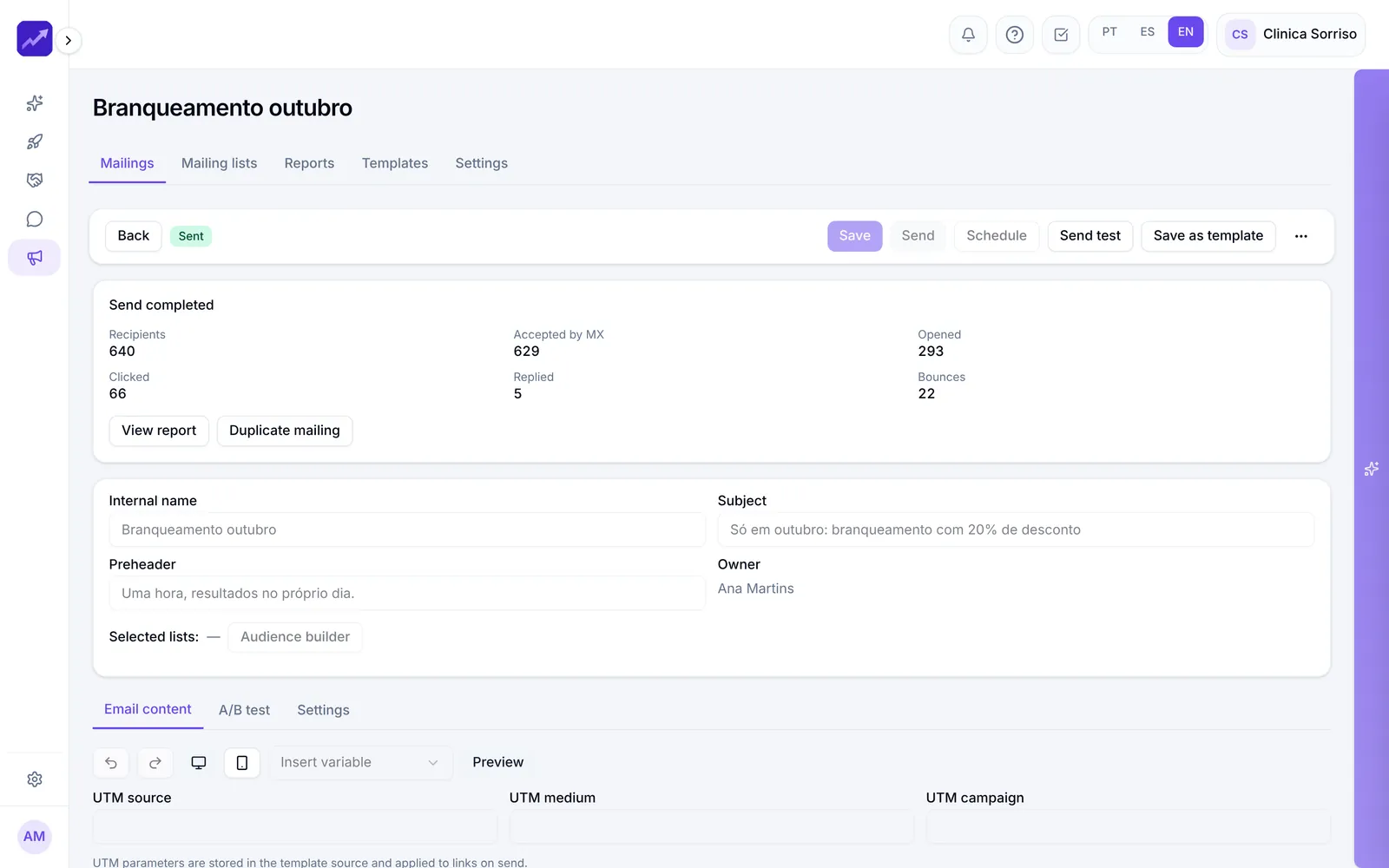The width and height of the screenshot is (1389, 868).
Task: Open the AI assistant panel sparkle icon
Action: click(x=1372, y=469)
